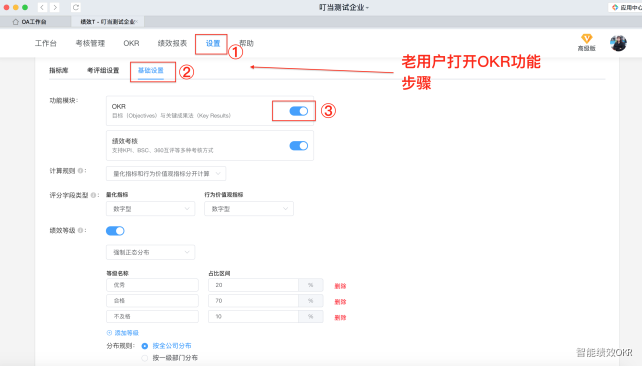The image size is (642, 366).
Task: Toggle the OKR module switch
Action: pos(298,111)
